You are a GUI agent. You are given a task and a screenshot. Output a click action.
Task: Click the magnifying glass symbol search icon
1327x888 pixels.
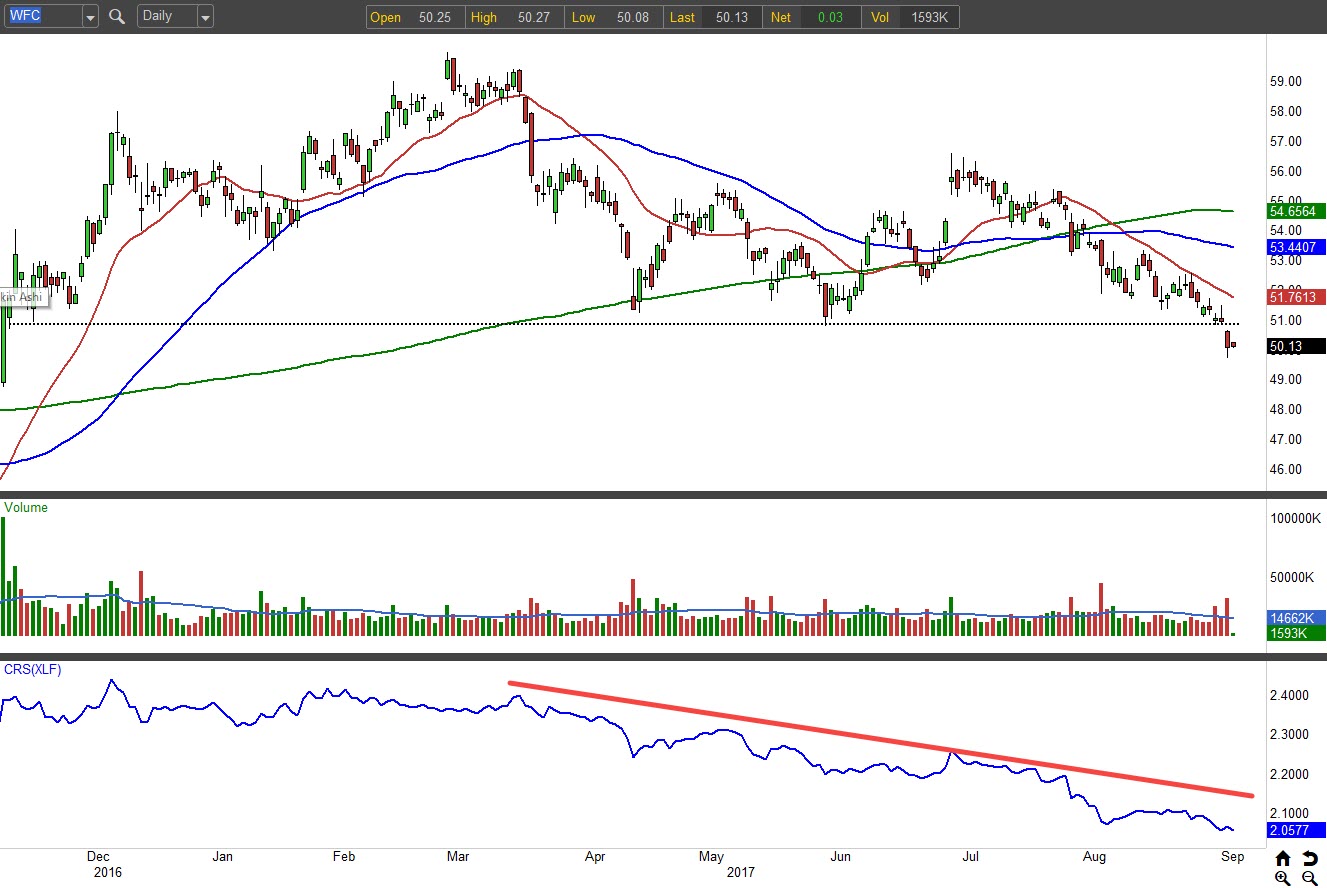click(117, 16)
